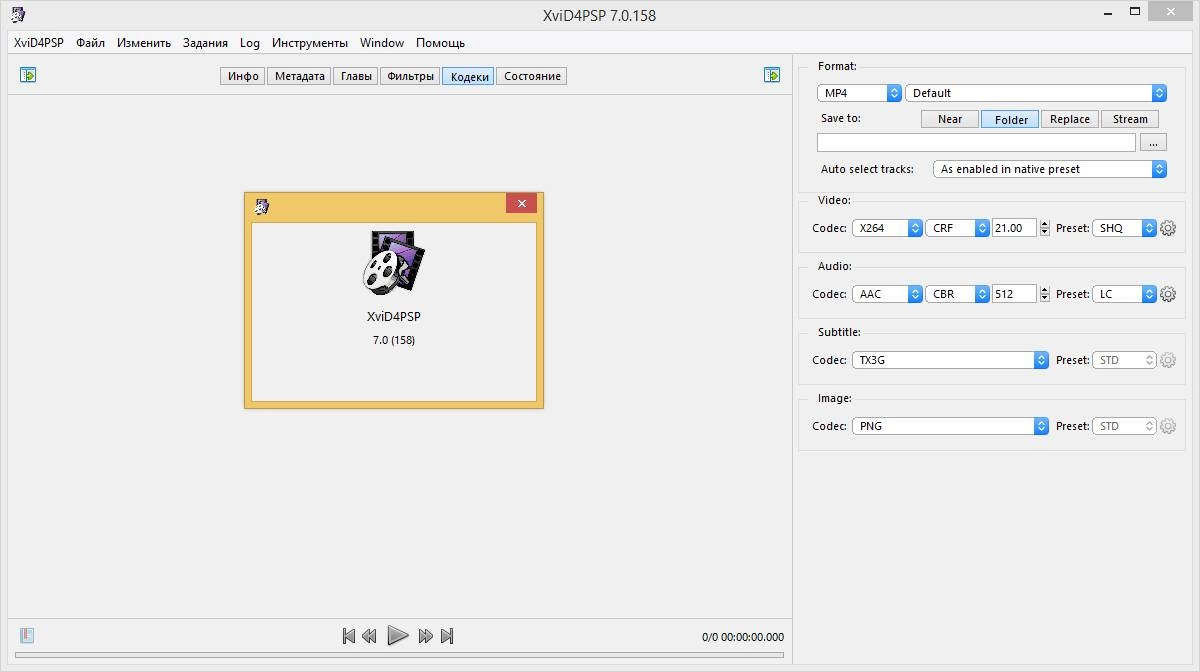Open the Изменить menu
The width and height of the screenshot is (1200, 672).
coord(144,43)
